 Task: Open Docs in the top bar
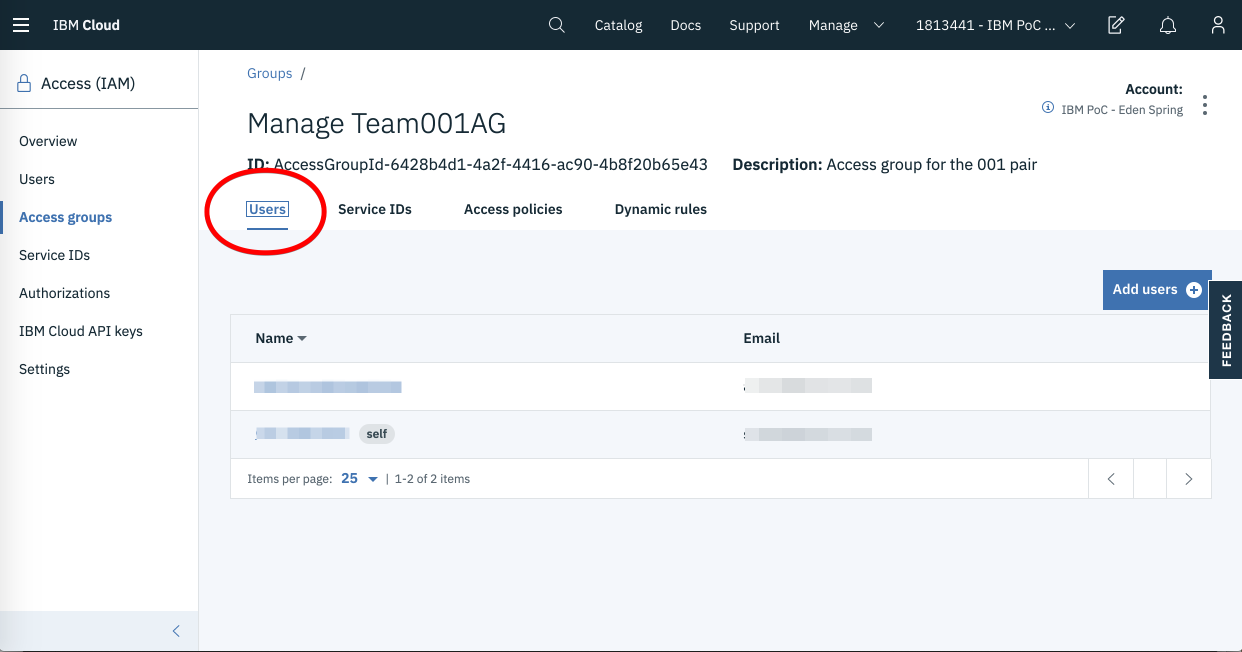[x=686, y=25]
